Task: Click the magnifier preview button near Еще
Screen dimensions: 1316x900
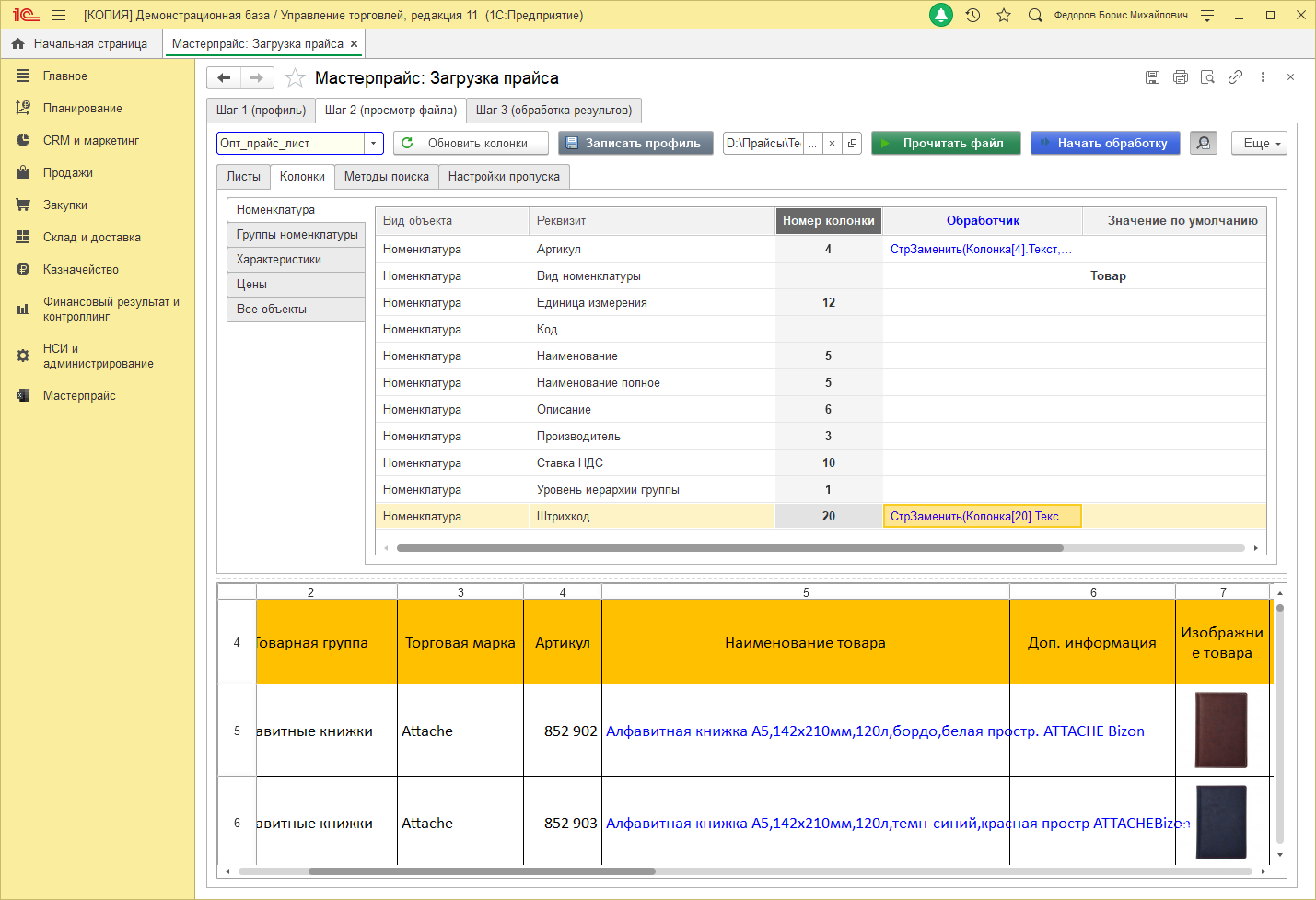Action: 1203,143
